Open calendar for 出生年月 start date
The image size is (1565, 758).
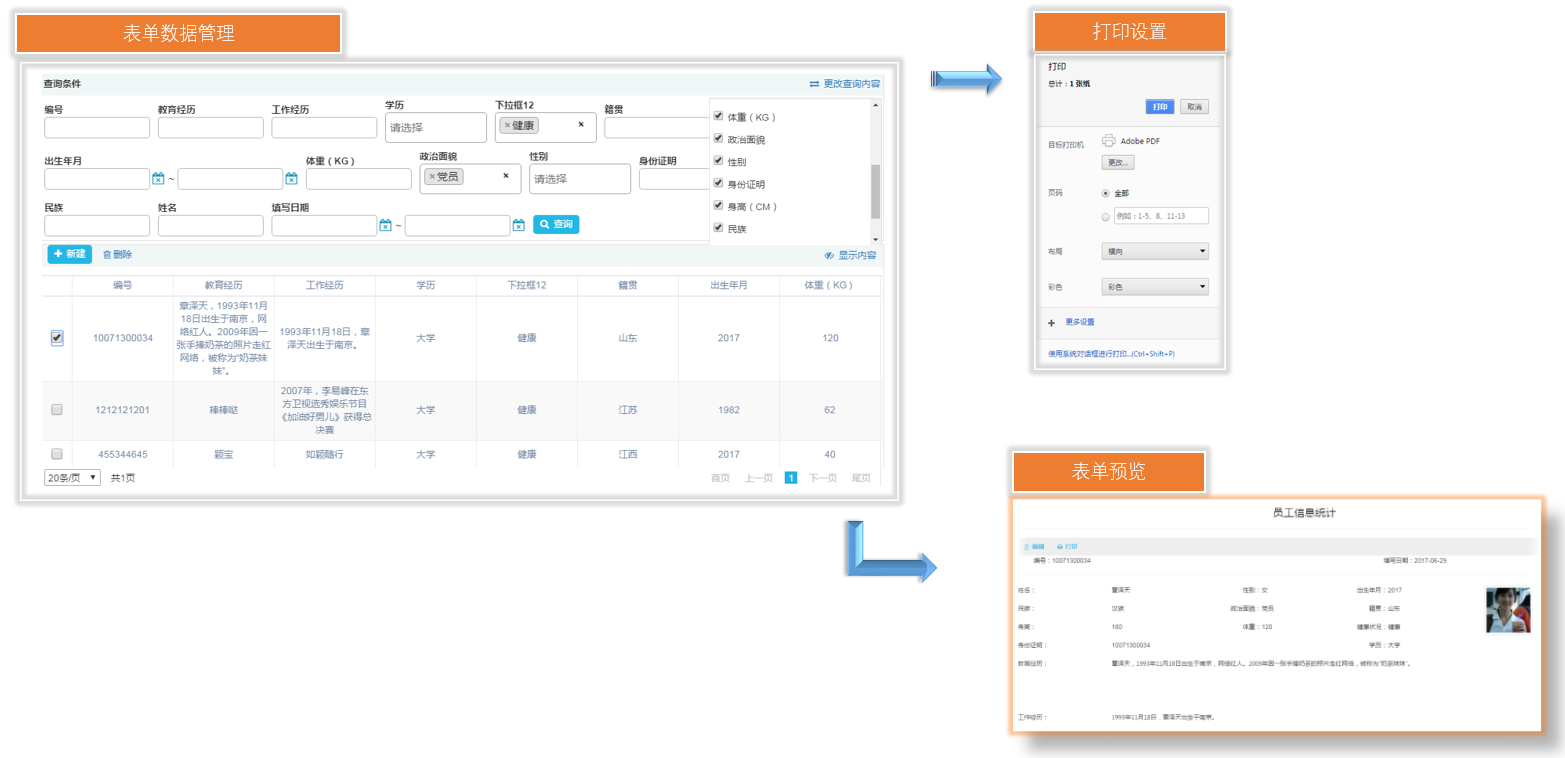pyautogui.click(x=158, y=179)
